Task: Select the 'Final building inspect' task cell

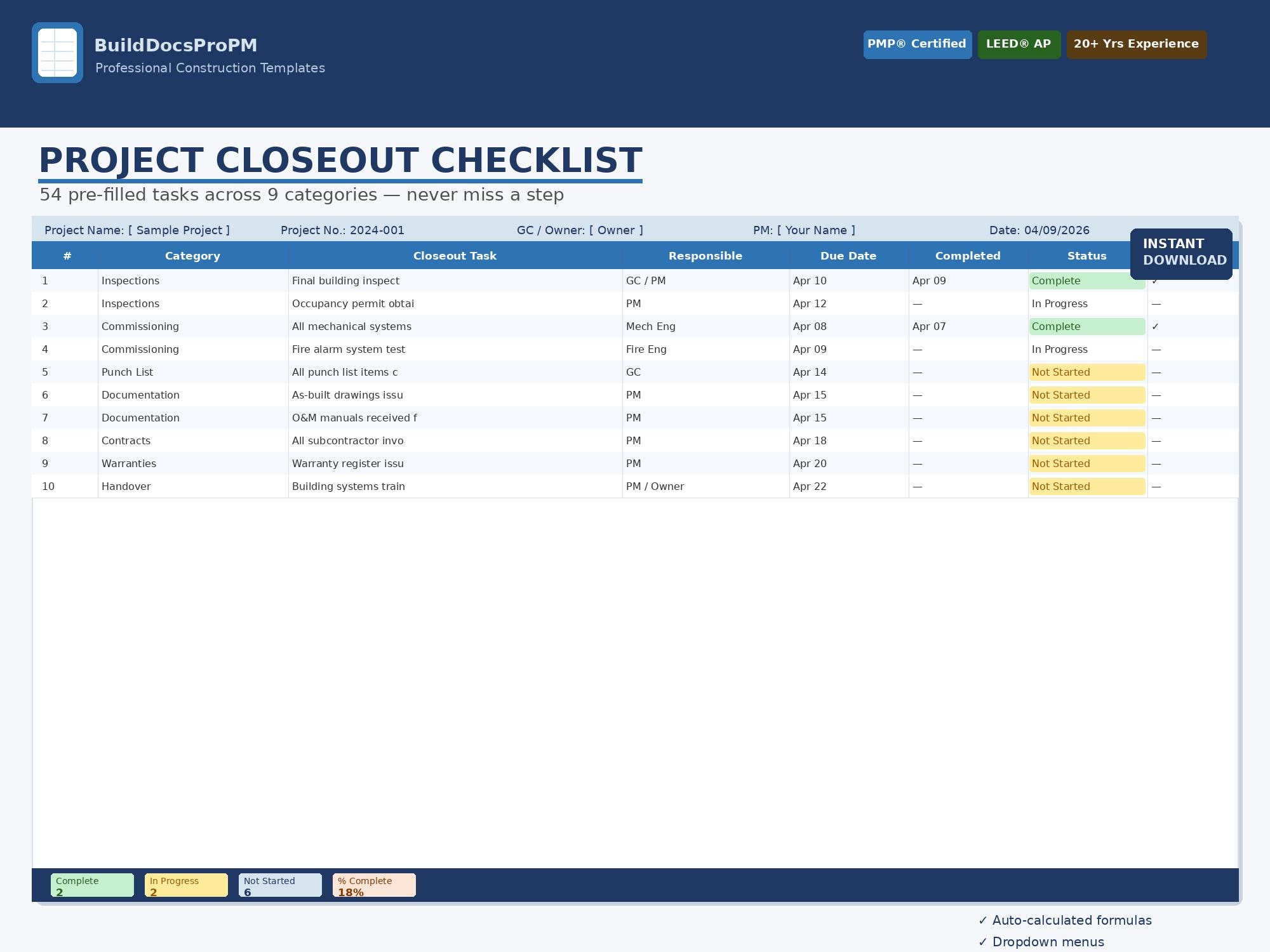Action: coord(455,281)
